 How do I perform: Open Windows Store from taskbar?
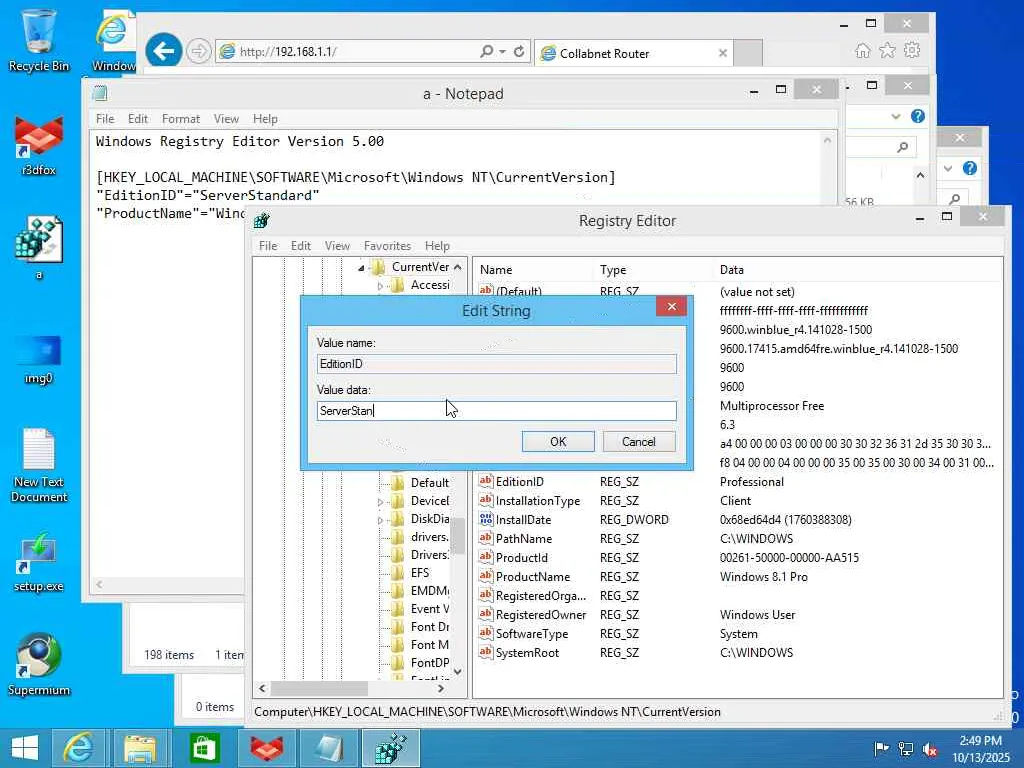pyautogui.click(x=203, y=748)
